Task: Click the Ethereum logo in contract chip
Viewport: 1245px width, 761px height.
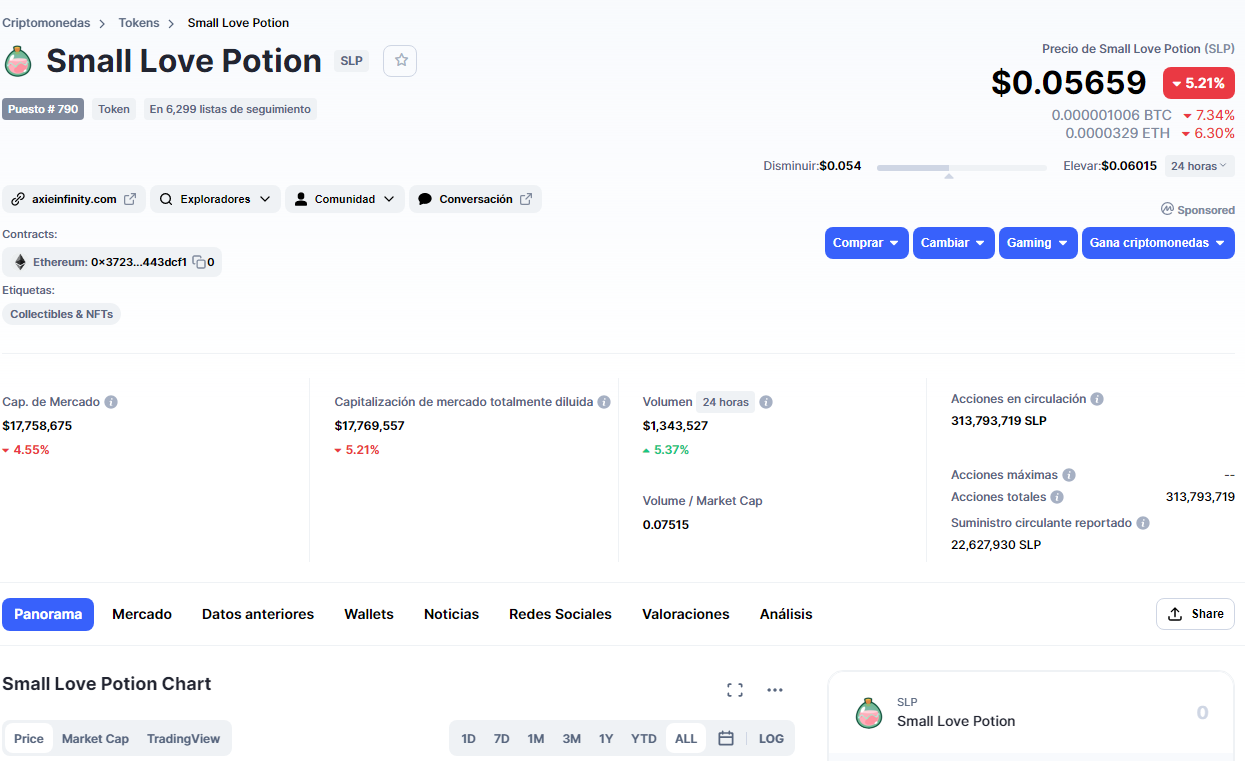Action: 19,262
